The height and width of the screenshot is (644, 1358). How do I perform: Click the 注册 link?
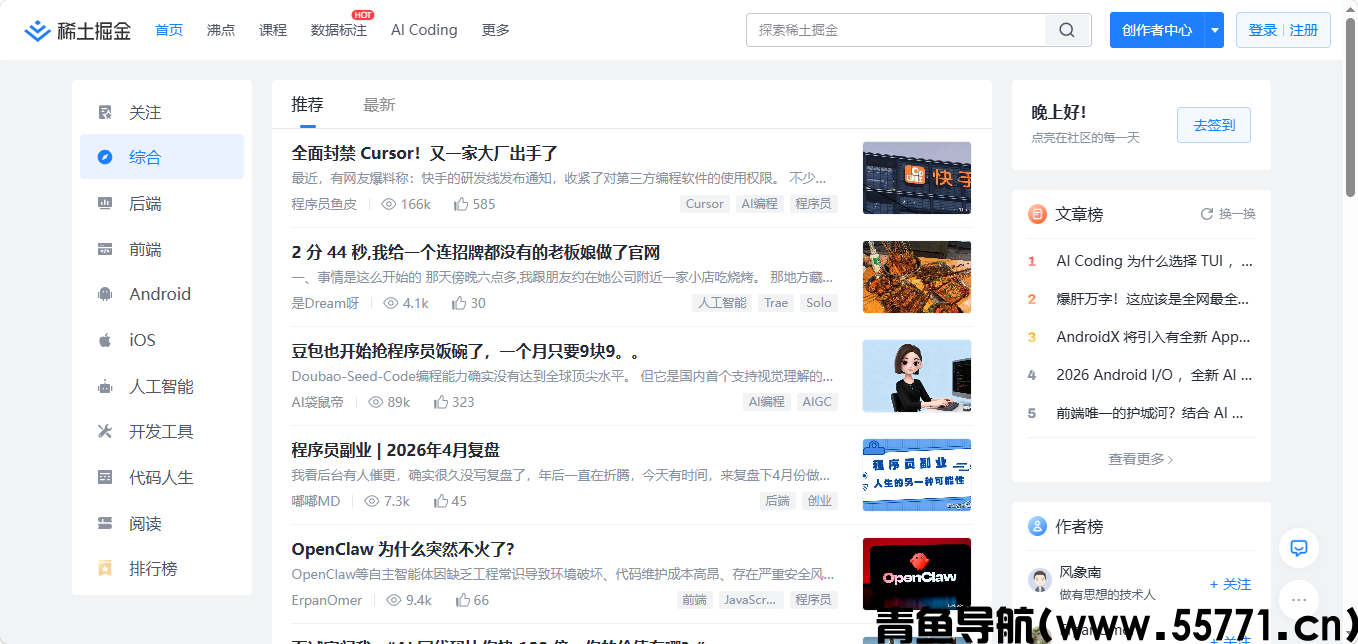(1304, 30)
